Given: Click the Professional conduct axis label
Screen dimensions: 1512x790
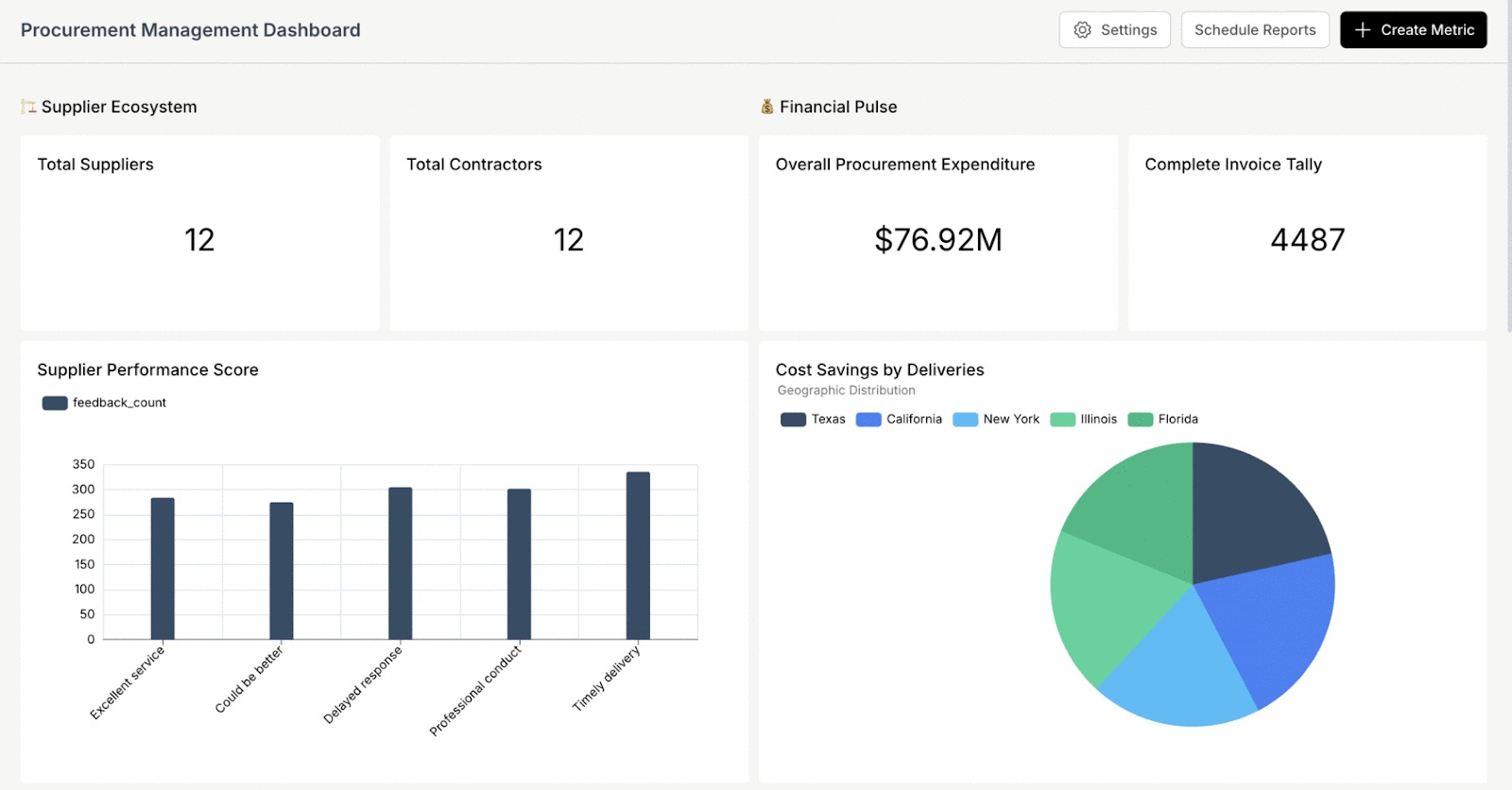Looking at the screenshot, I should (x=475, y=691).
